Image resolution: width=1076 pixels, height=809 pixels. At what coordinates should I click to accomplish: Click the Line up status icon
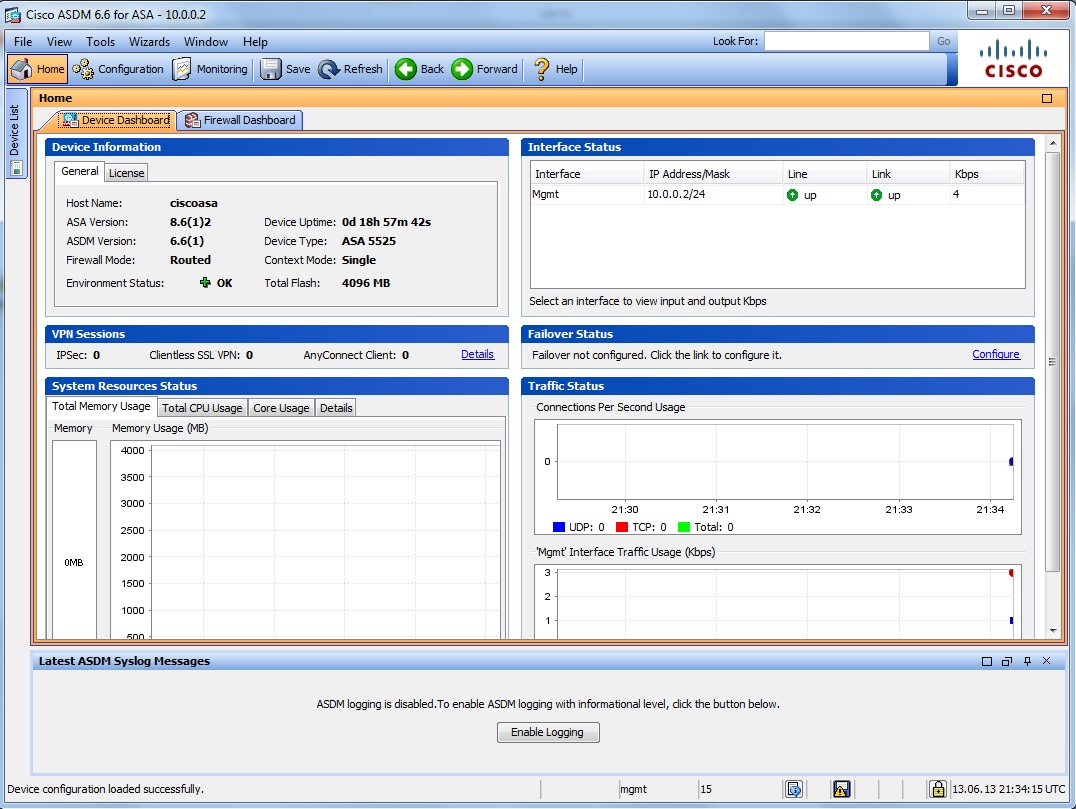793,195
